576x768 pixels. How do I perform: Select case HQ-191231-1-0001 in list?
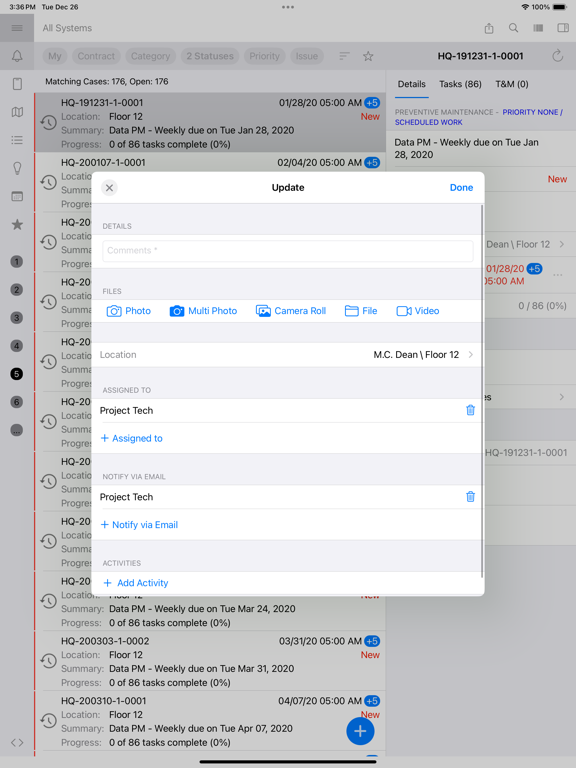click(210, 123)
